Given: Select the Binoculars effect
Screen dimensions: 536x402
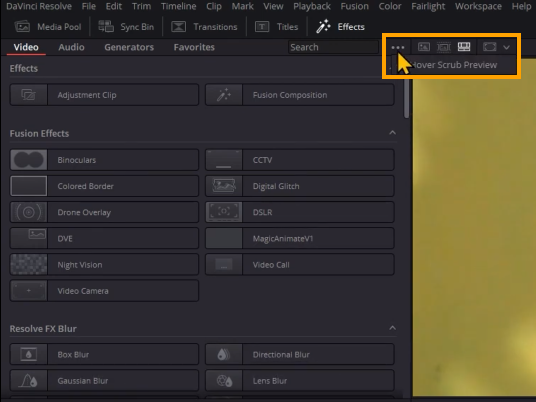Looking at the screenshot, I should point(104,160).
